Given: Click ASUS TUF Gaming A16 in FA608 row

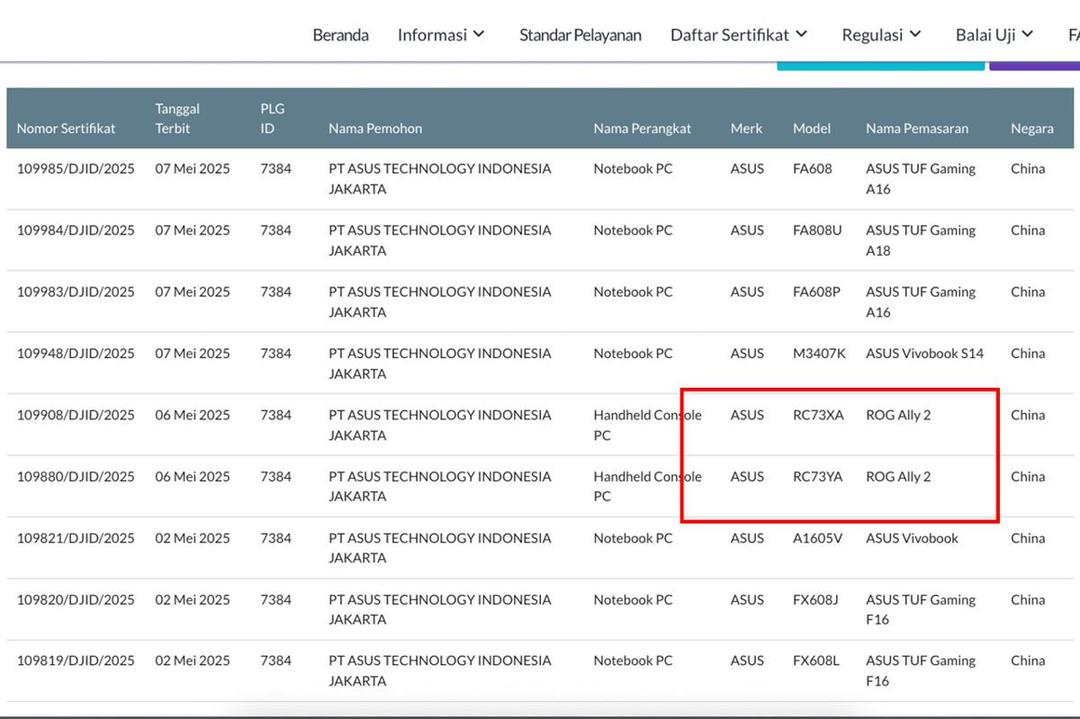Looking at the screenshot, I should (920, 178).
